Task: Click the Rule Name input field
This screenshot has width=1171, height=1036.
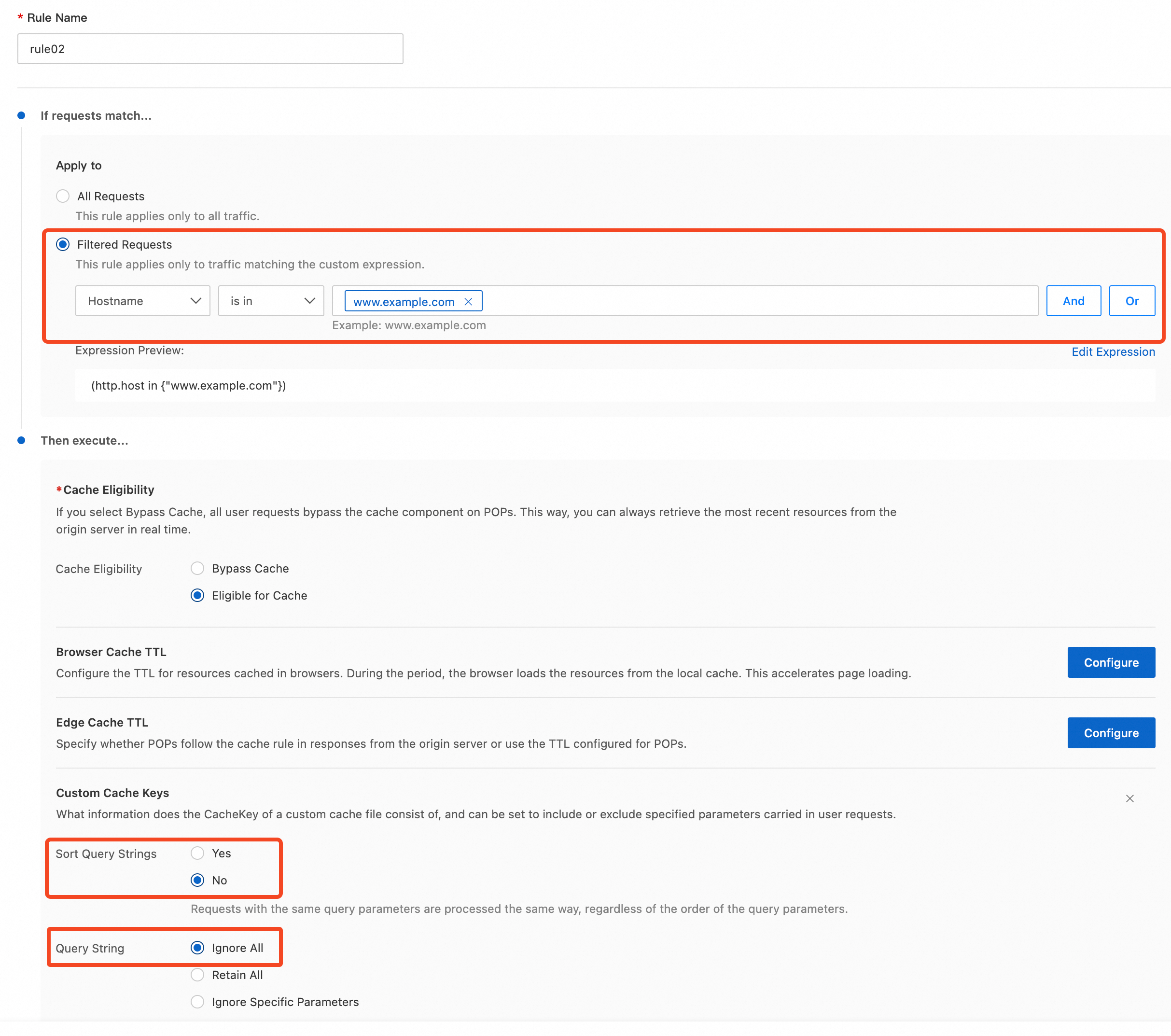Action: (x=210, y=49)
